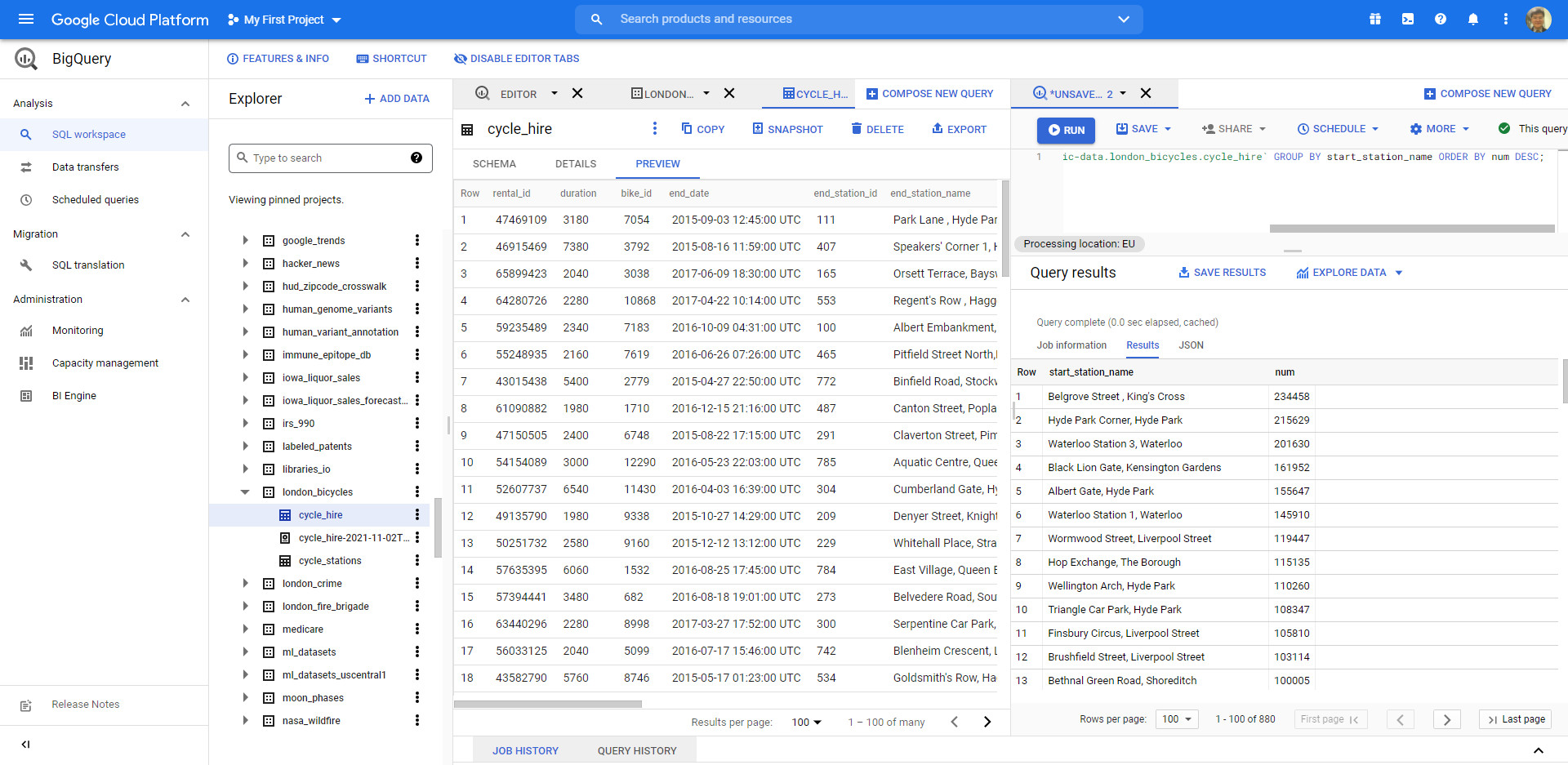Click ADD DATA in Explorer

click(x=397, y=99)
